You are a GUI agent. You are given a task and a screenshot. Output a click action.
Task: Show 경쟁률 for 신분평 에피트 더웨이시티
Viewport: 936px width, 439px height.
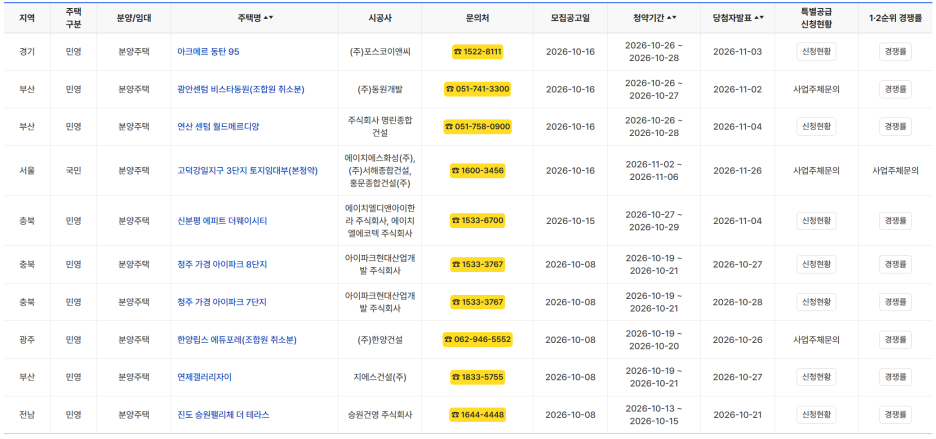pos(895,221)
